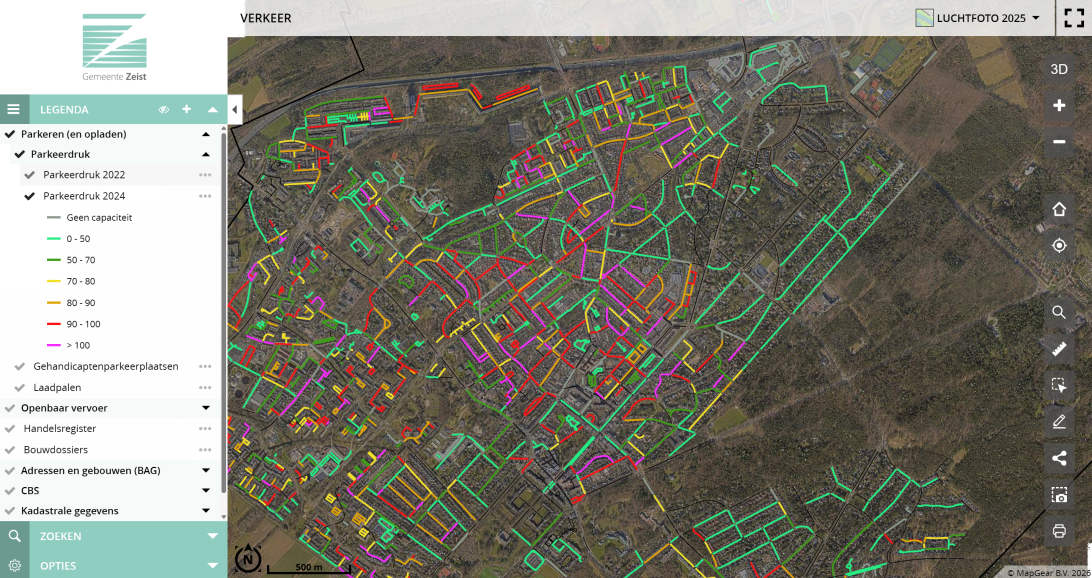This screenshot has height=578, width=1092.
Task: Add a layer with the plus icon in LEGENDA header
Action: (x=187, y=109)
